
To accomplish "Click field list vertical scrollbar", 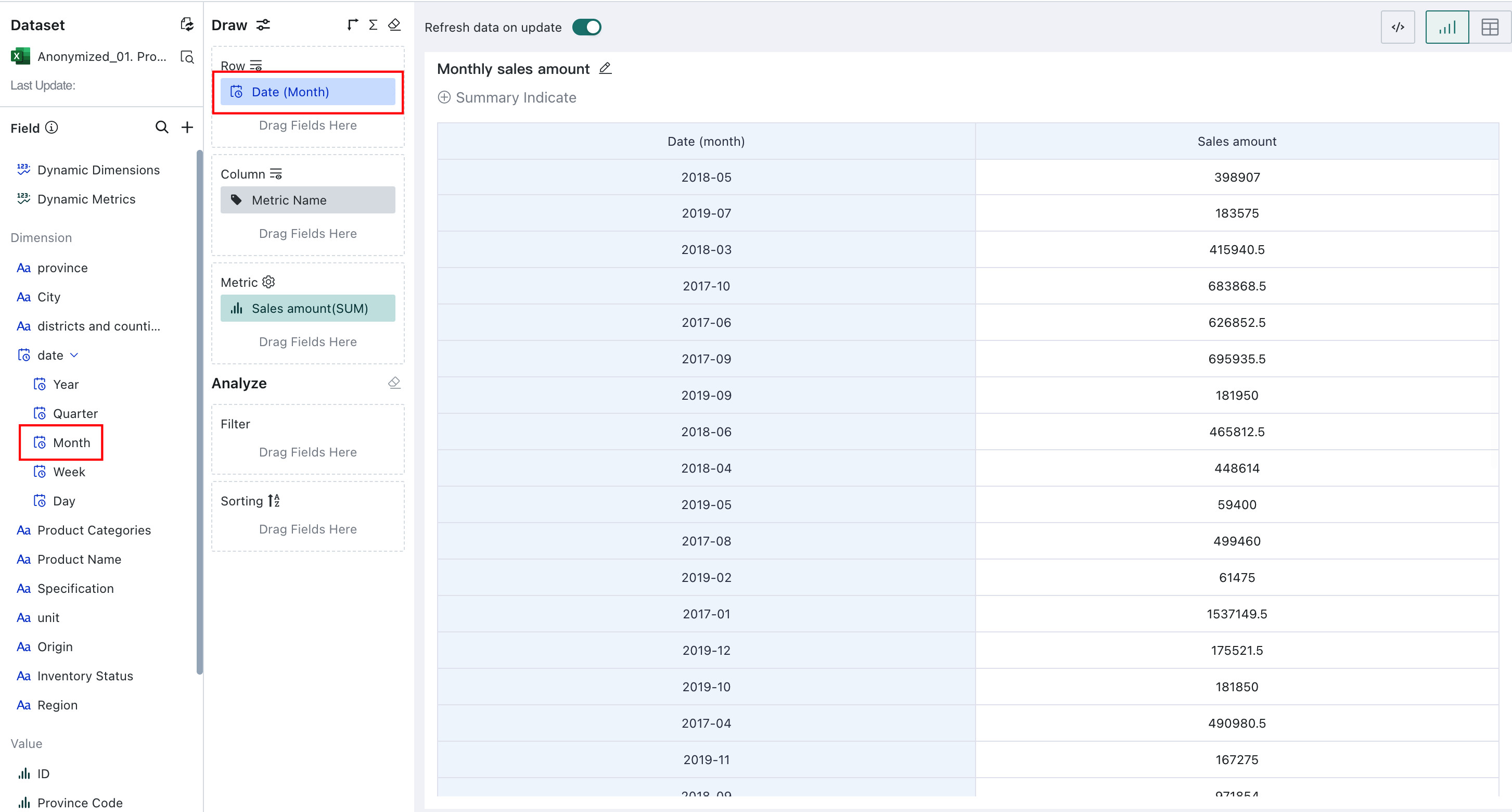I will pos(200,413).
